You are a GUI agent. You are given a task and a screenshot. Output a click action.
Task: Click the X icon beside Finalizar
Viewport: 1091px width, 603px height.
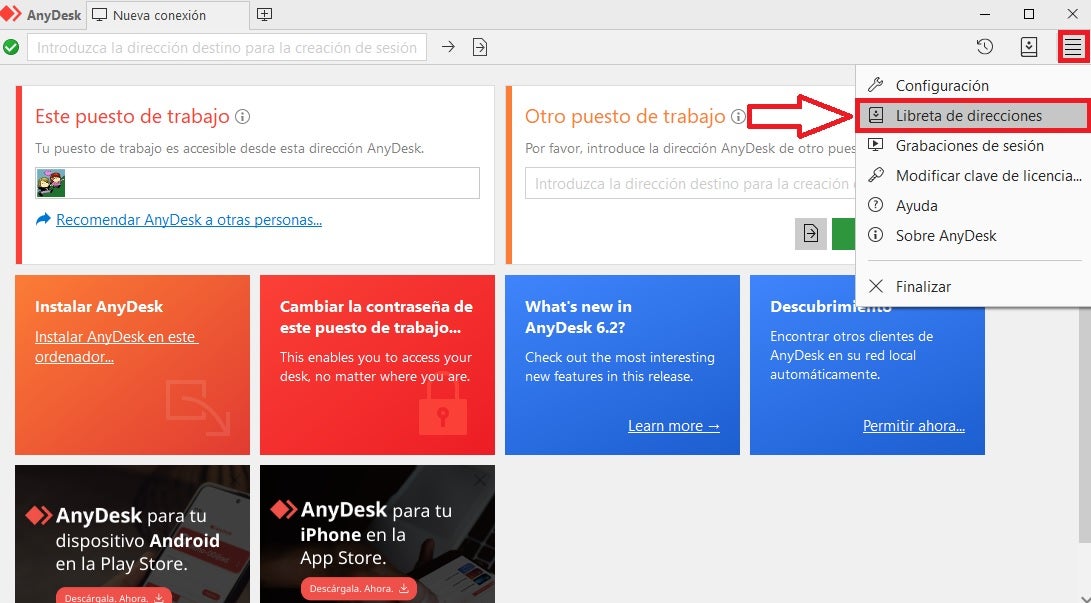point(876,286)
